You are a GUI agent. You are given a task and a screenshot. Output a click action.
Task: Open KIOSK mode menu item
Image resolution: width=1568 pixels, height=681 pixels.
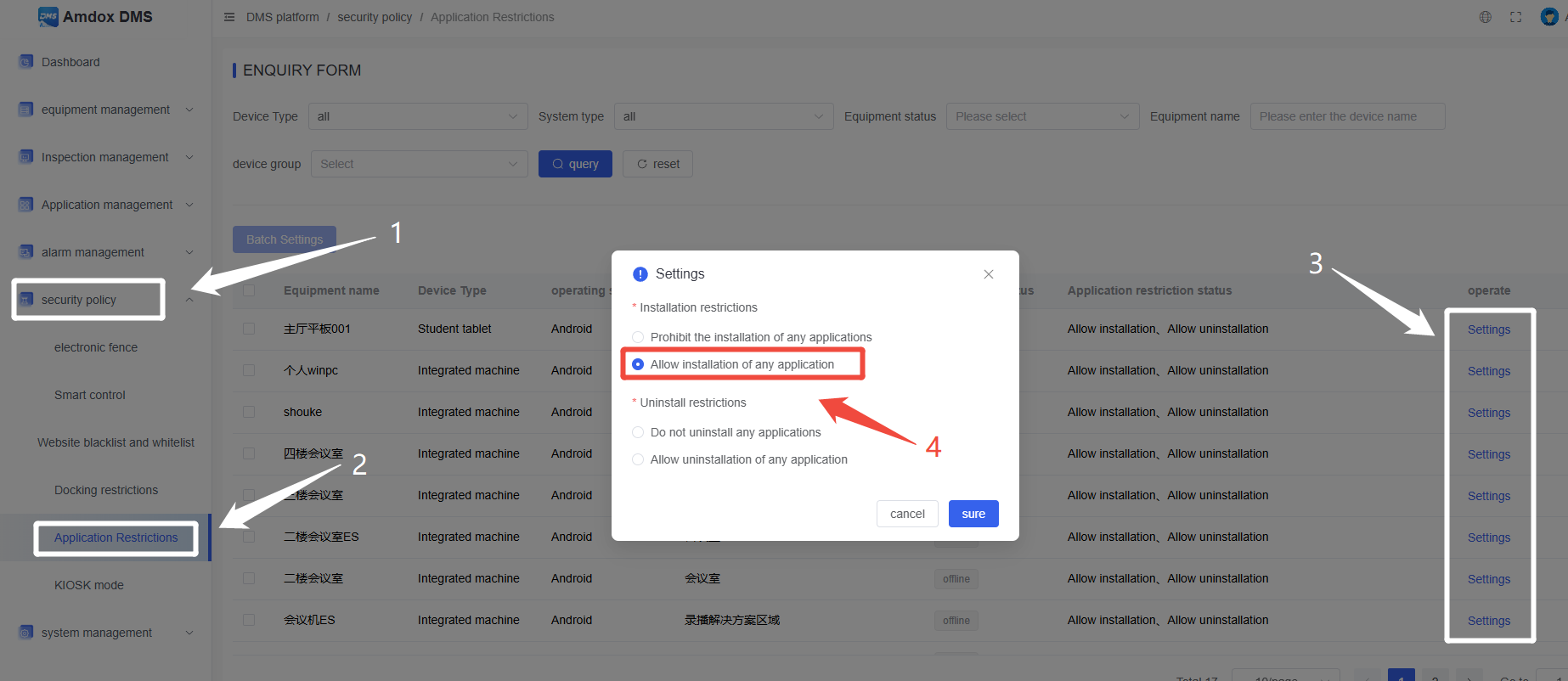[89, 585]
